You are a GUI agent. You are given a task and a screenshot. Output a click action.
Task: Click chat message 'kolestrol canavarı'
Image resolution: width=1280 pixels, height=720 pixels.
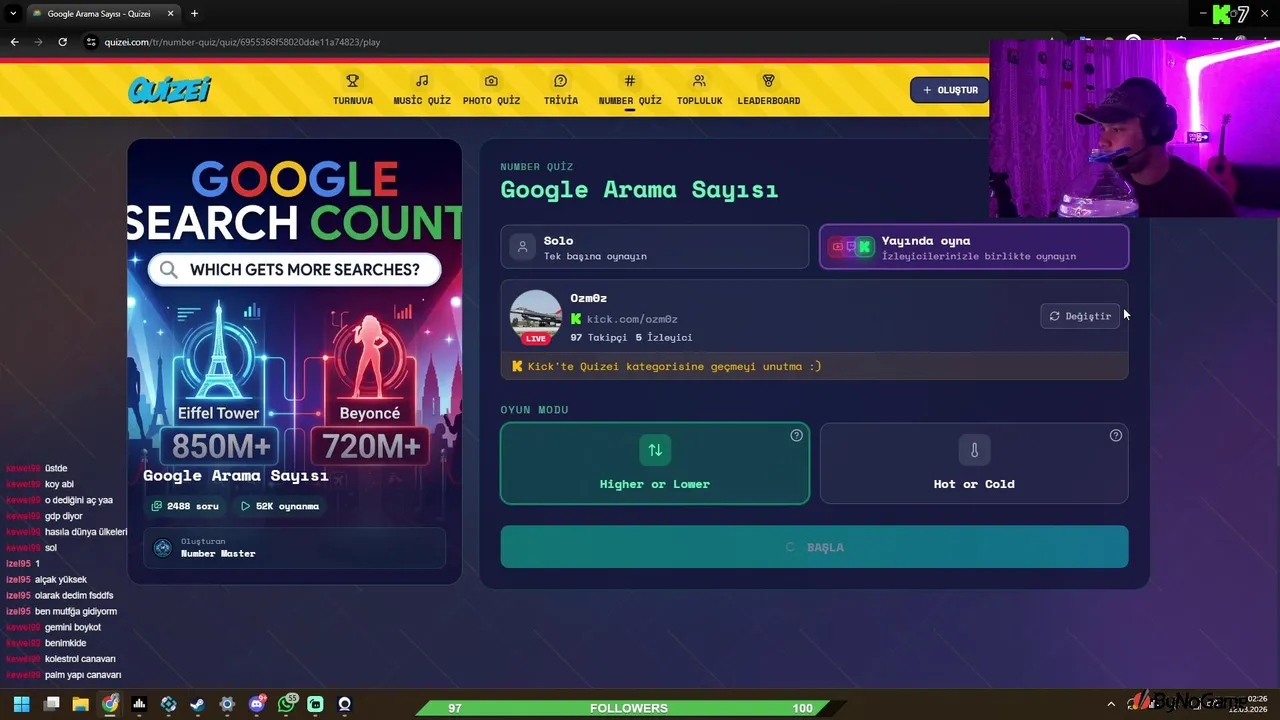click(x=80, y=659)
